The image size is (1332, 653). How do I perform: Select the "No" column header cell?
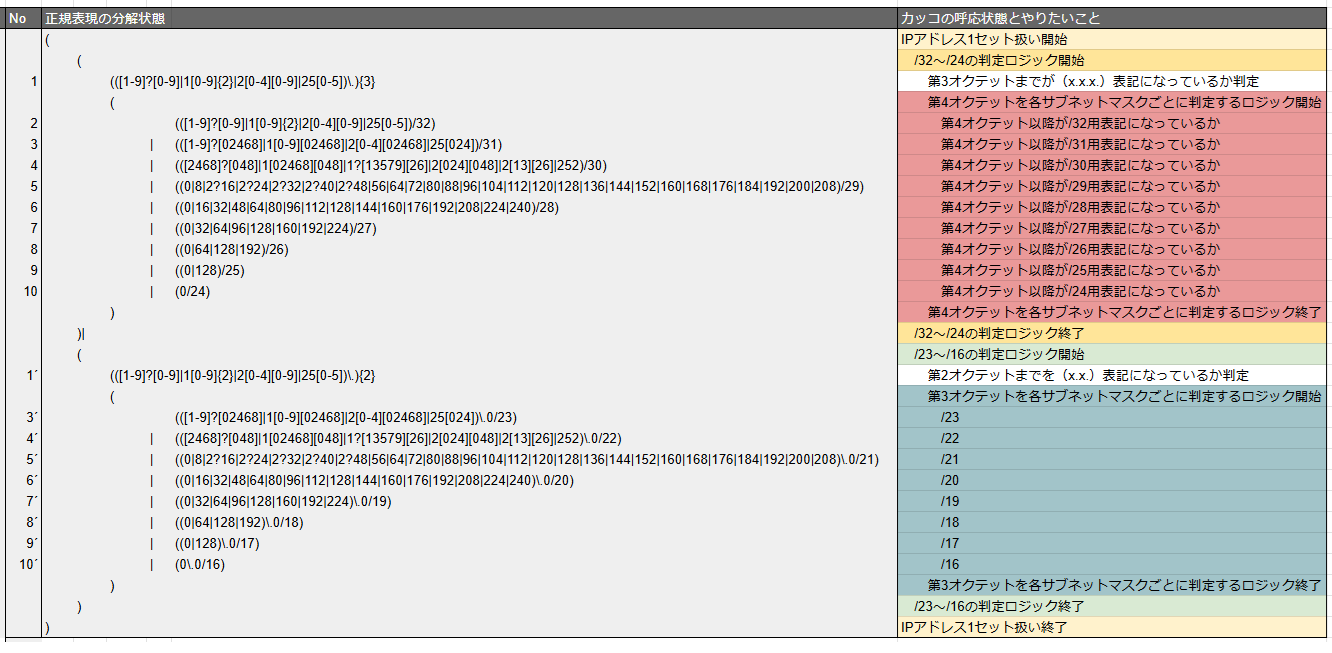23,18
